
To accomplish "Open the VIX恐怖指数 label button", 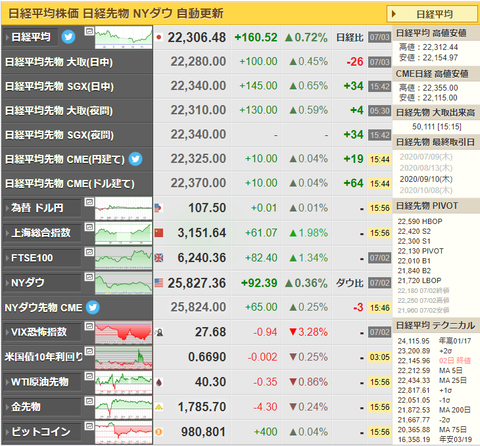I will point(42,332).
